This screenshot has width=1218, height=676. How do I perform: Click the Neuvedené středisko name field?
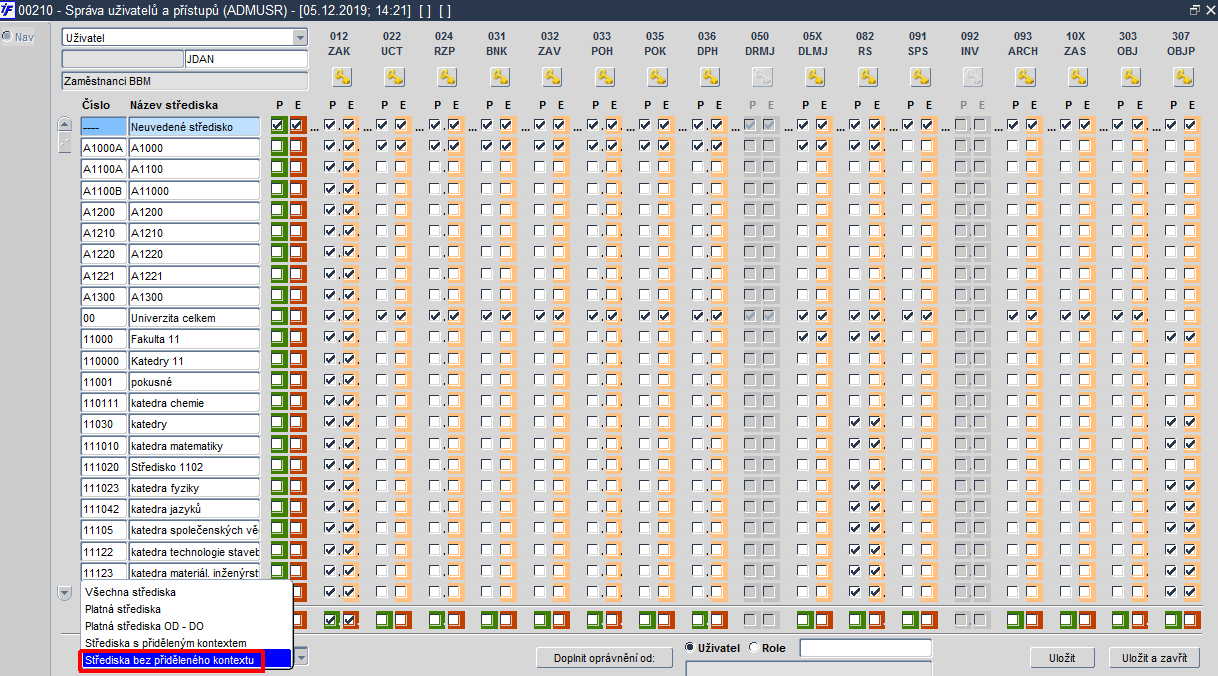(x=194, y=127)
